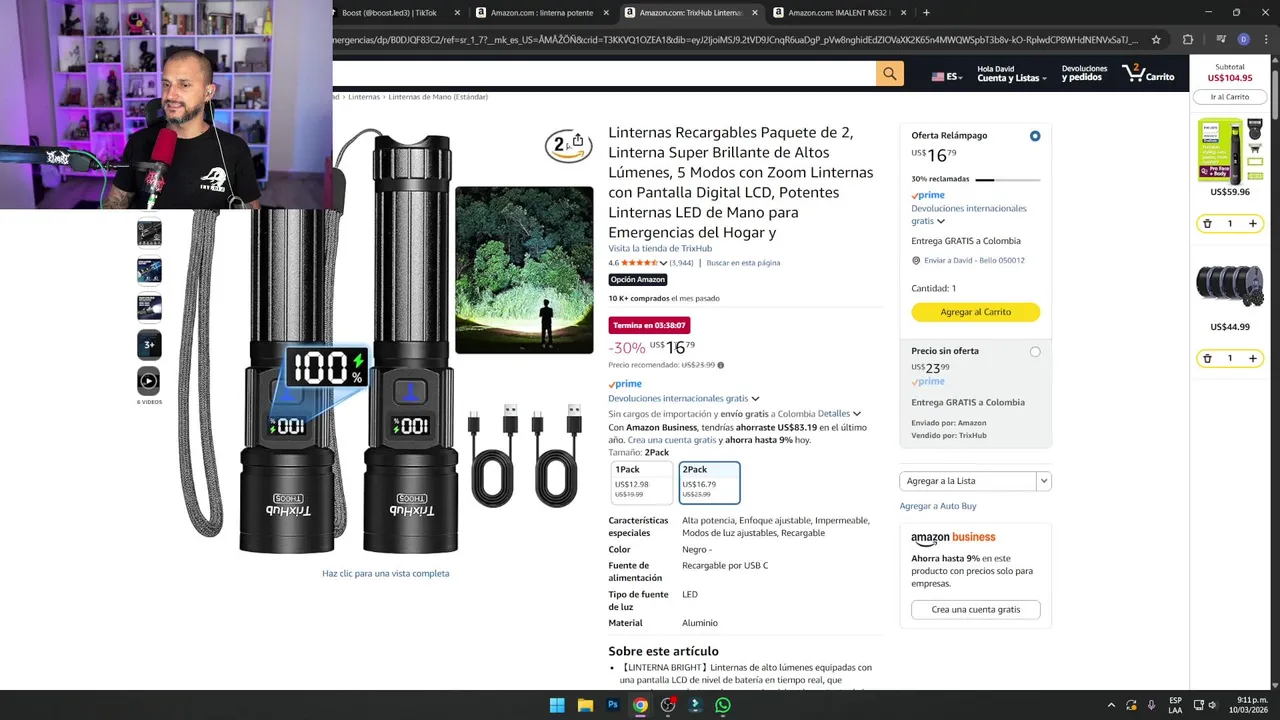The image size is (1280, 720).
Task: Click the share icon on product image
Action: point(577,141)
